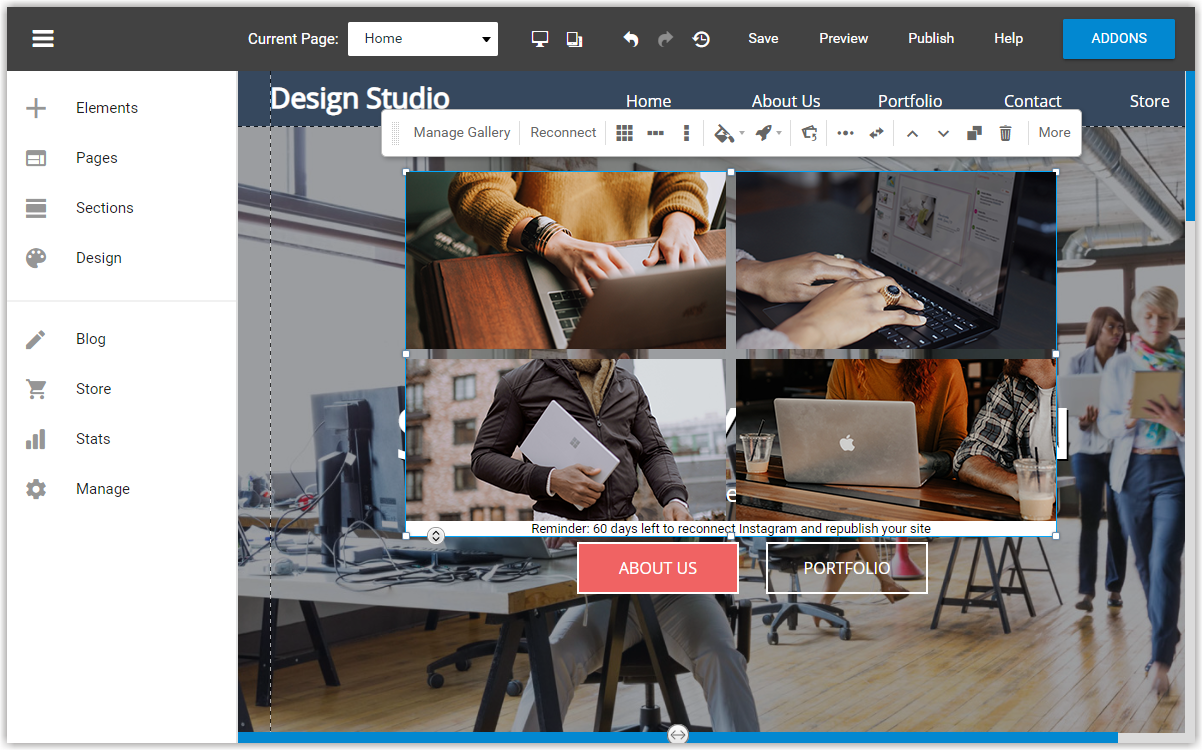Delete the gallery with the trash icon
The width and height of the screenshot is (1203, 751).
1006,133
